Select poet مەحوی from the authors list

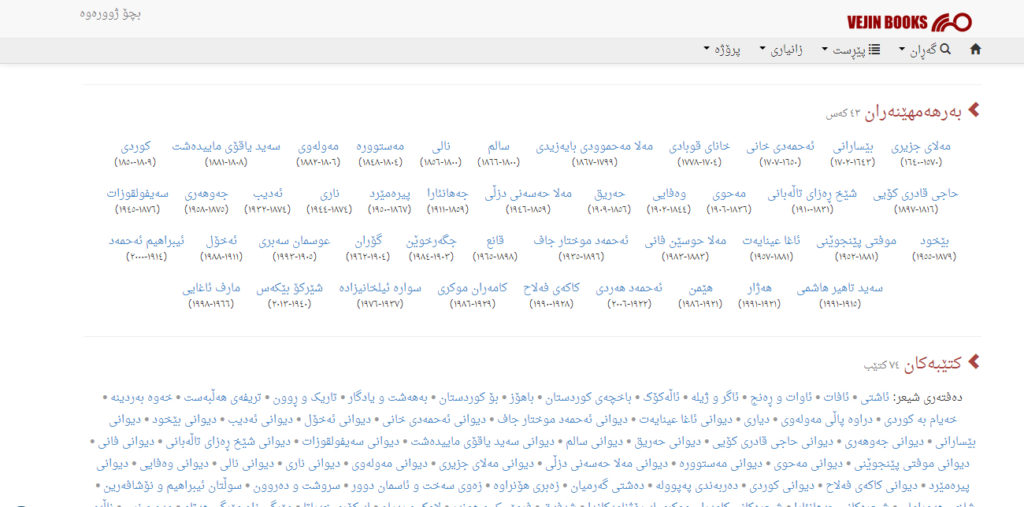tap(728, 193)
